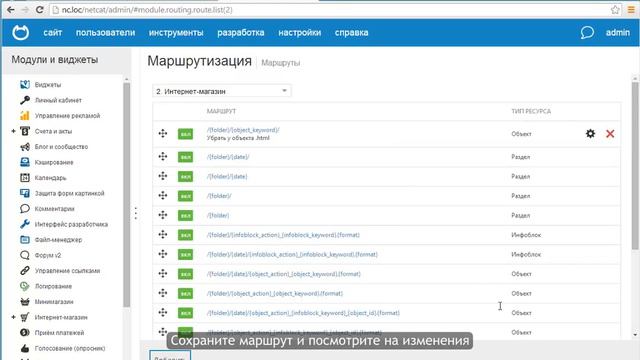Click the Файл-менеджер icon
The image size is (640, 360).
(24, 240)
